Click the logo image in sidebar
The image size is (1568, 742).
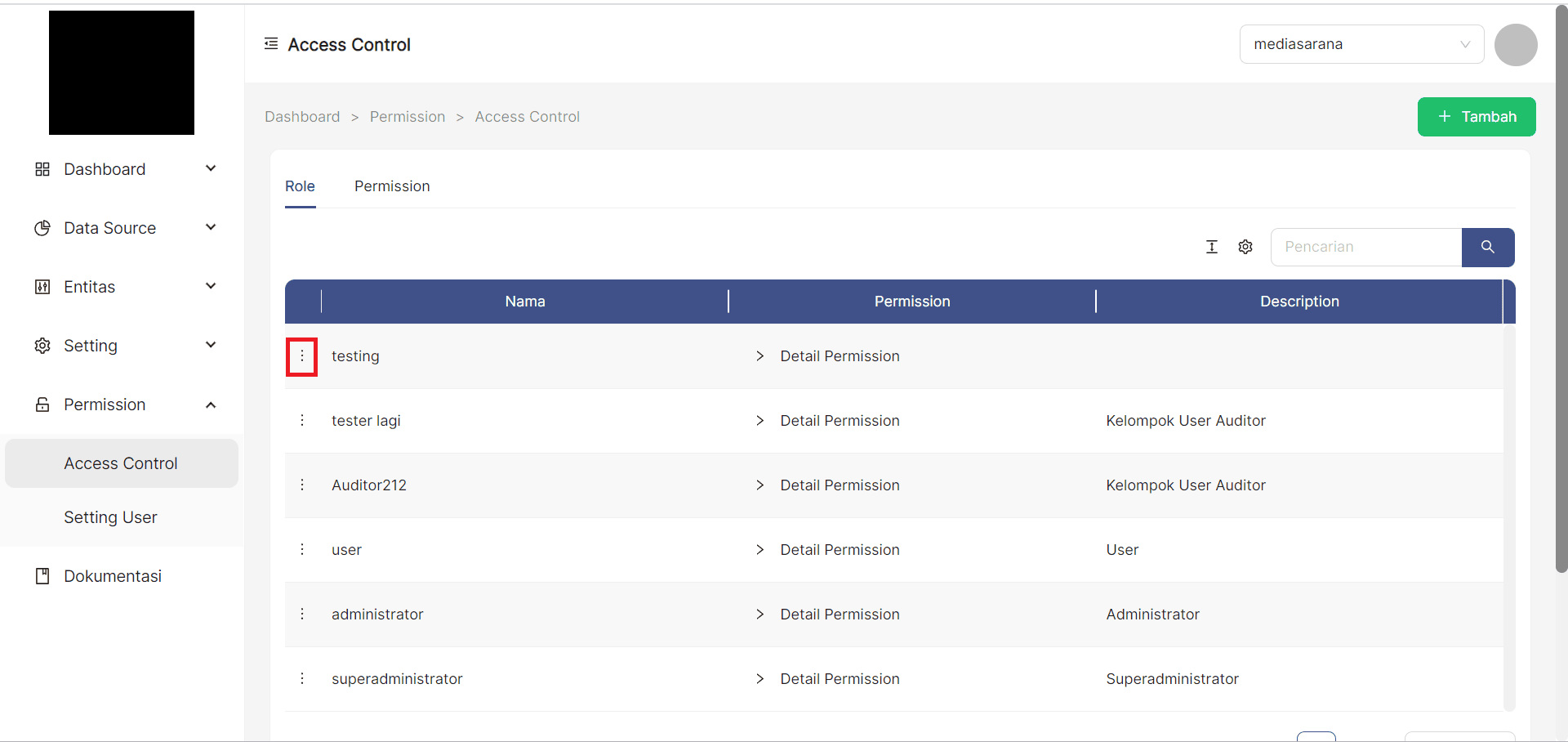coord(122,73)
